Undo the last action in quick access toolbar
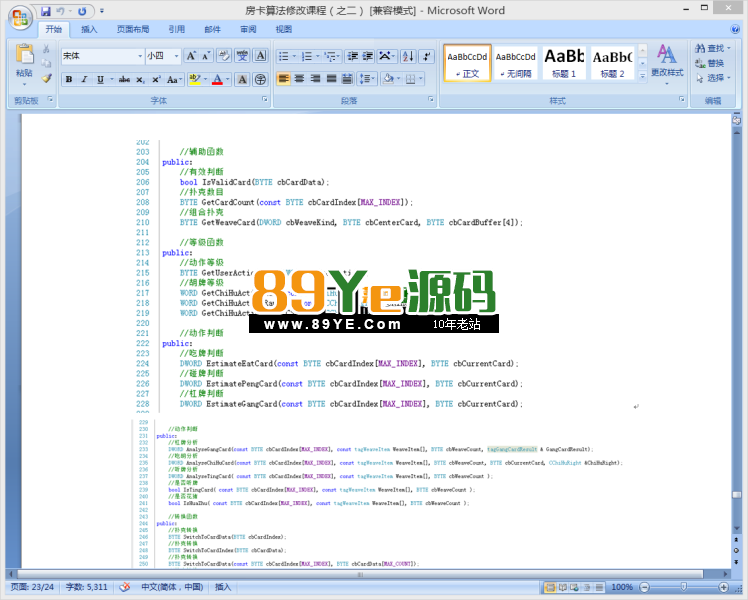Screen dimensions: 748x600 tap(61, 11)
